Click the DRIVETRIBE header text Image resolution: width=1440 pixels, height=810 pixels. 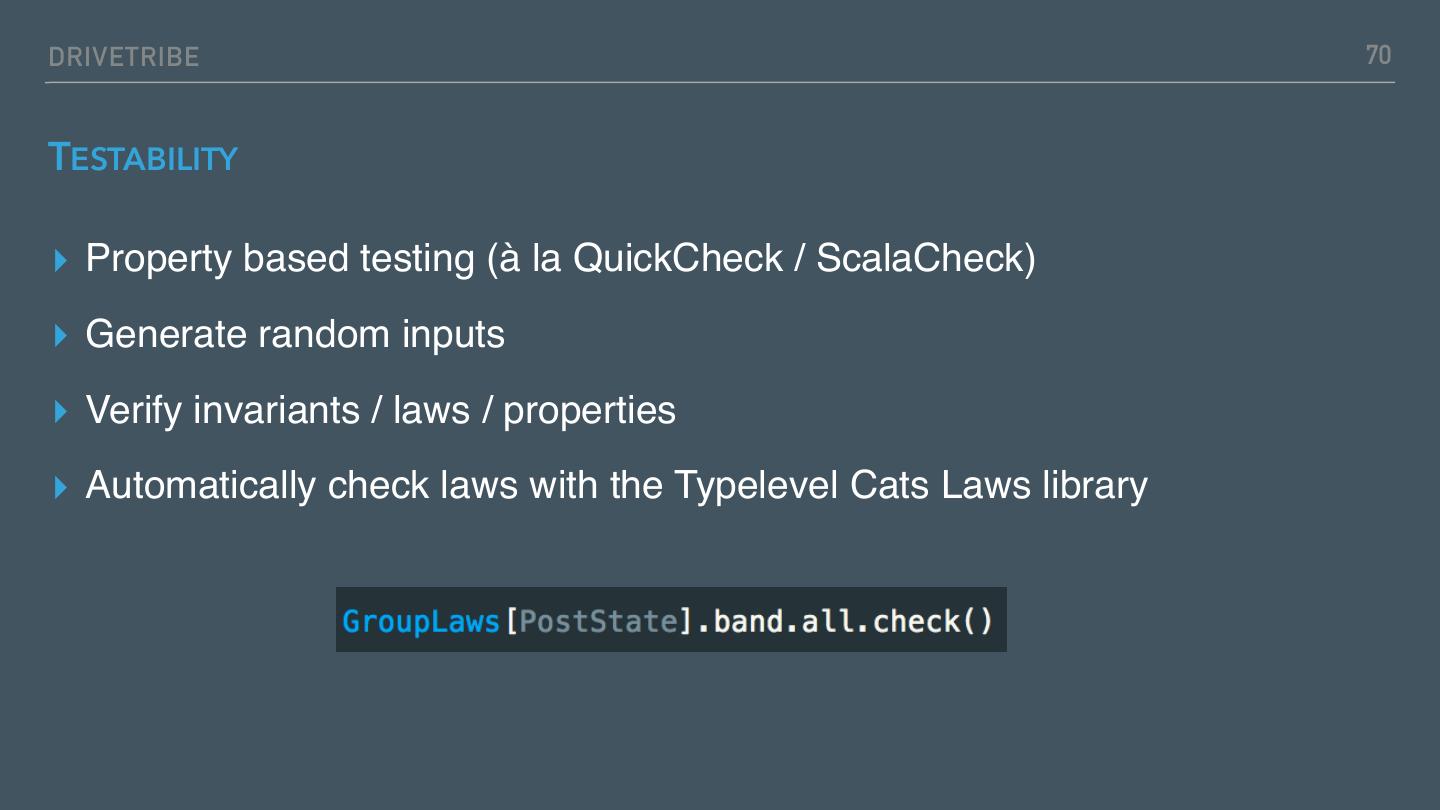pos(124,58)
